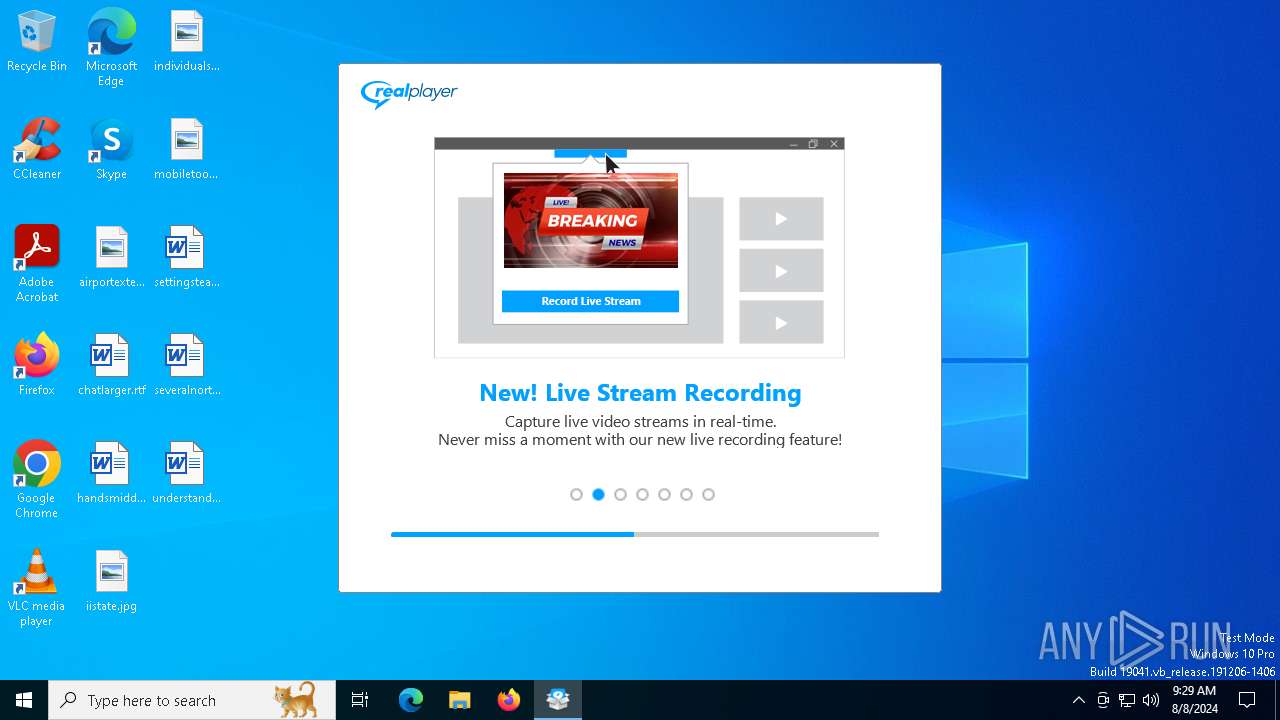Select the mobiletoo... image file
This screenshot has width=1280, height=720.
coord(186,150)
